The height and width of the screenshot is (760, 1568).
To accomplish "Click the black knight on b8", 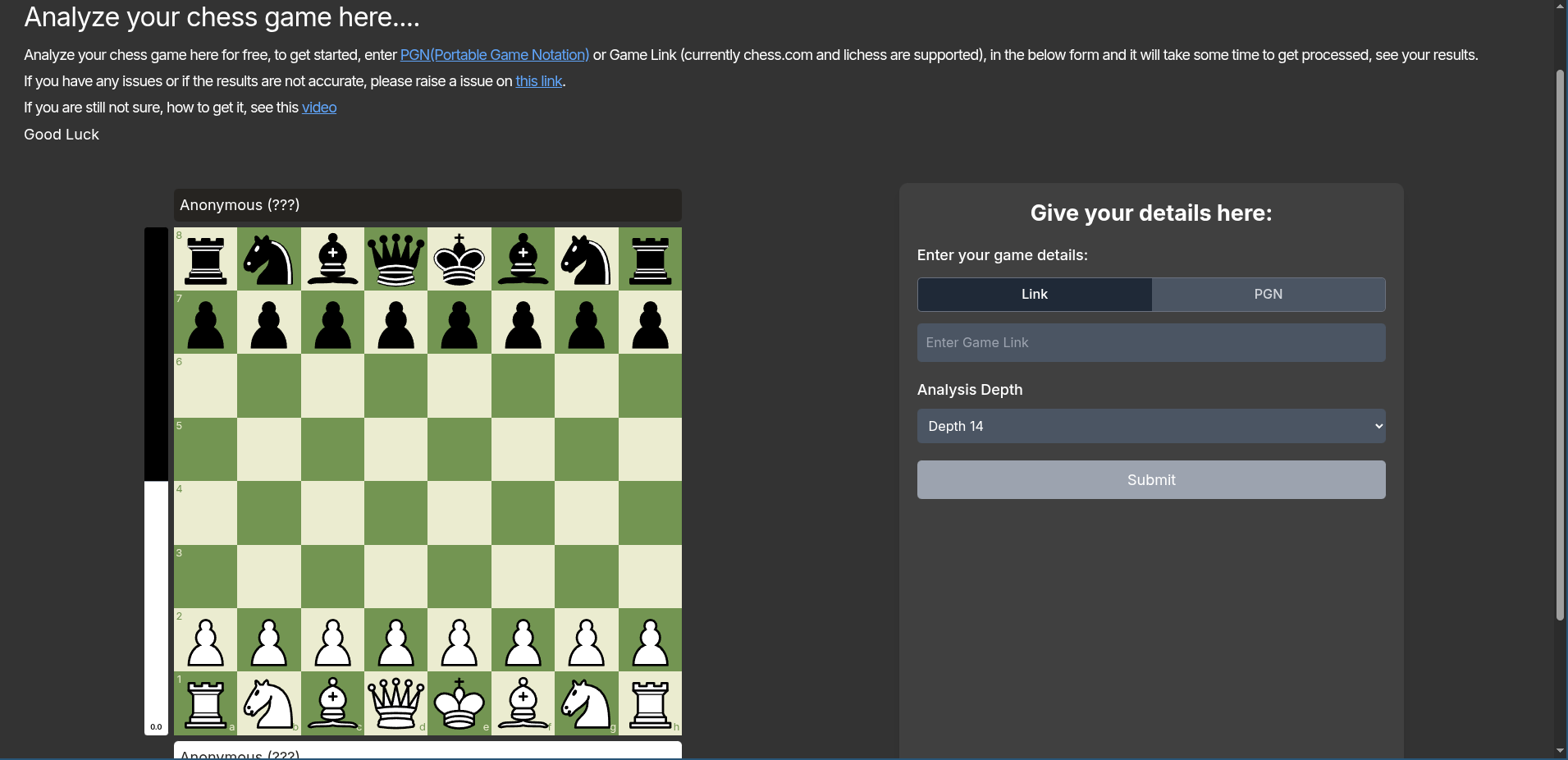I will coord(268,259).
